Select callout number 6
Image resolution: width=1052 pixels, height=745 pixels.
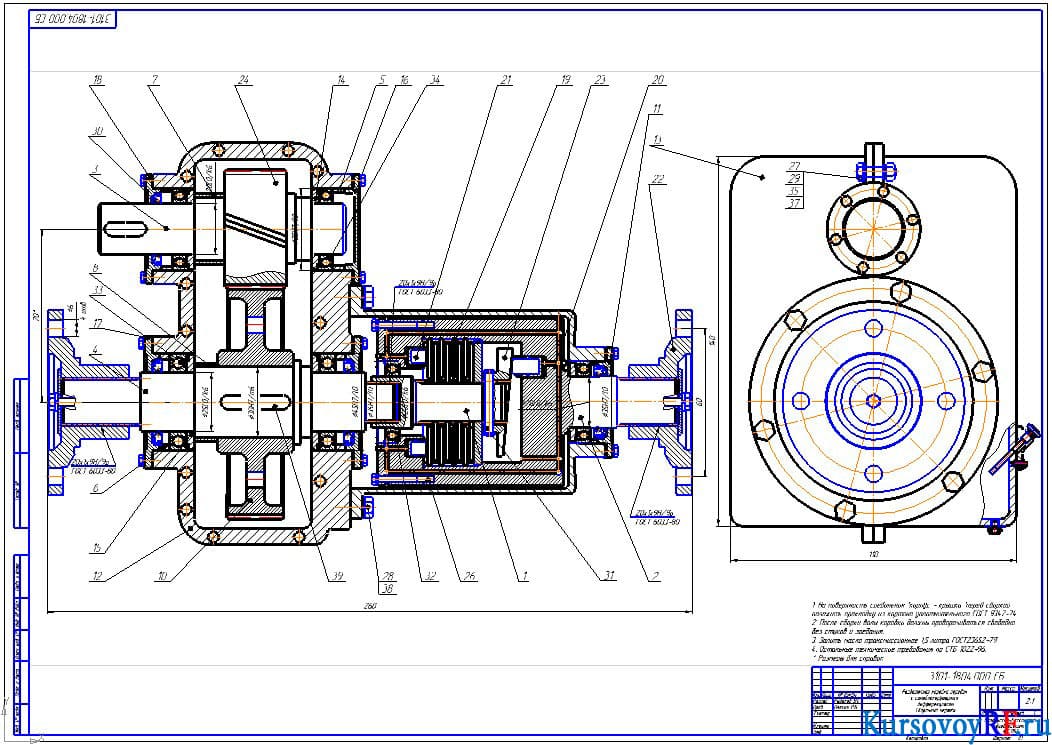[x=95, y=489]
